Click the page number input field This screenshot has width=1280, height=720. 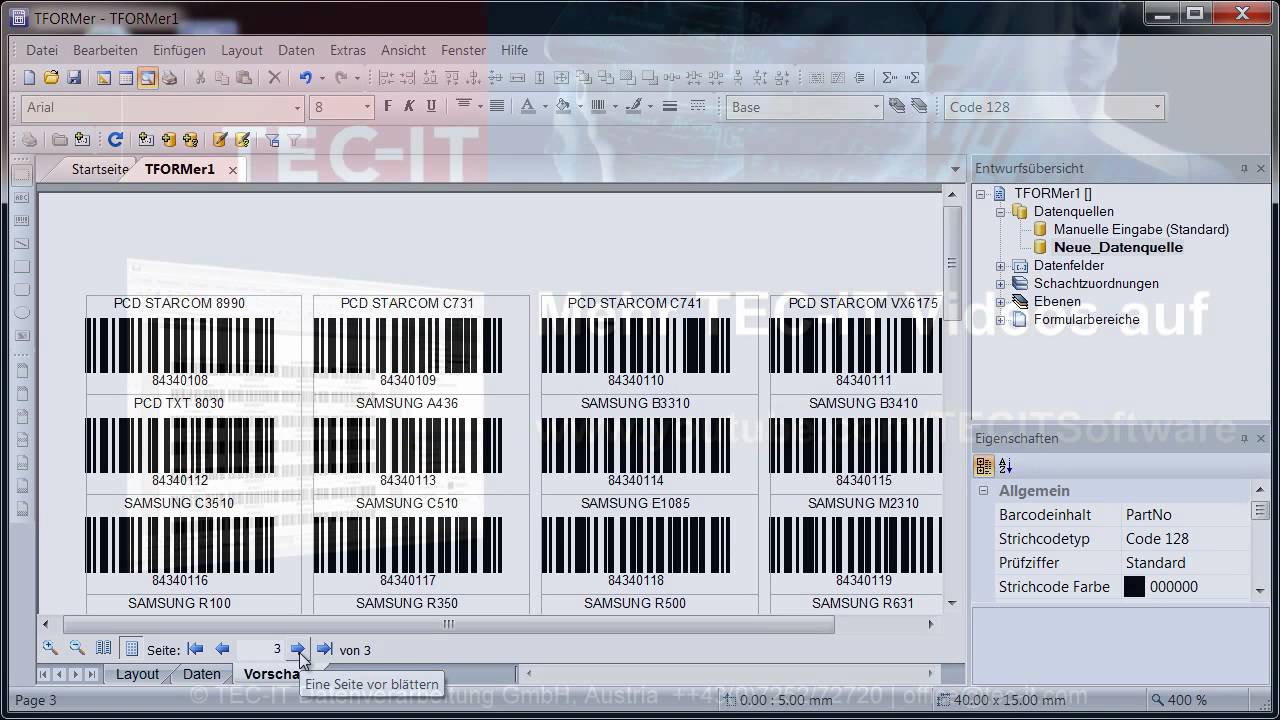click(260, 649)
